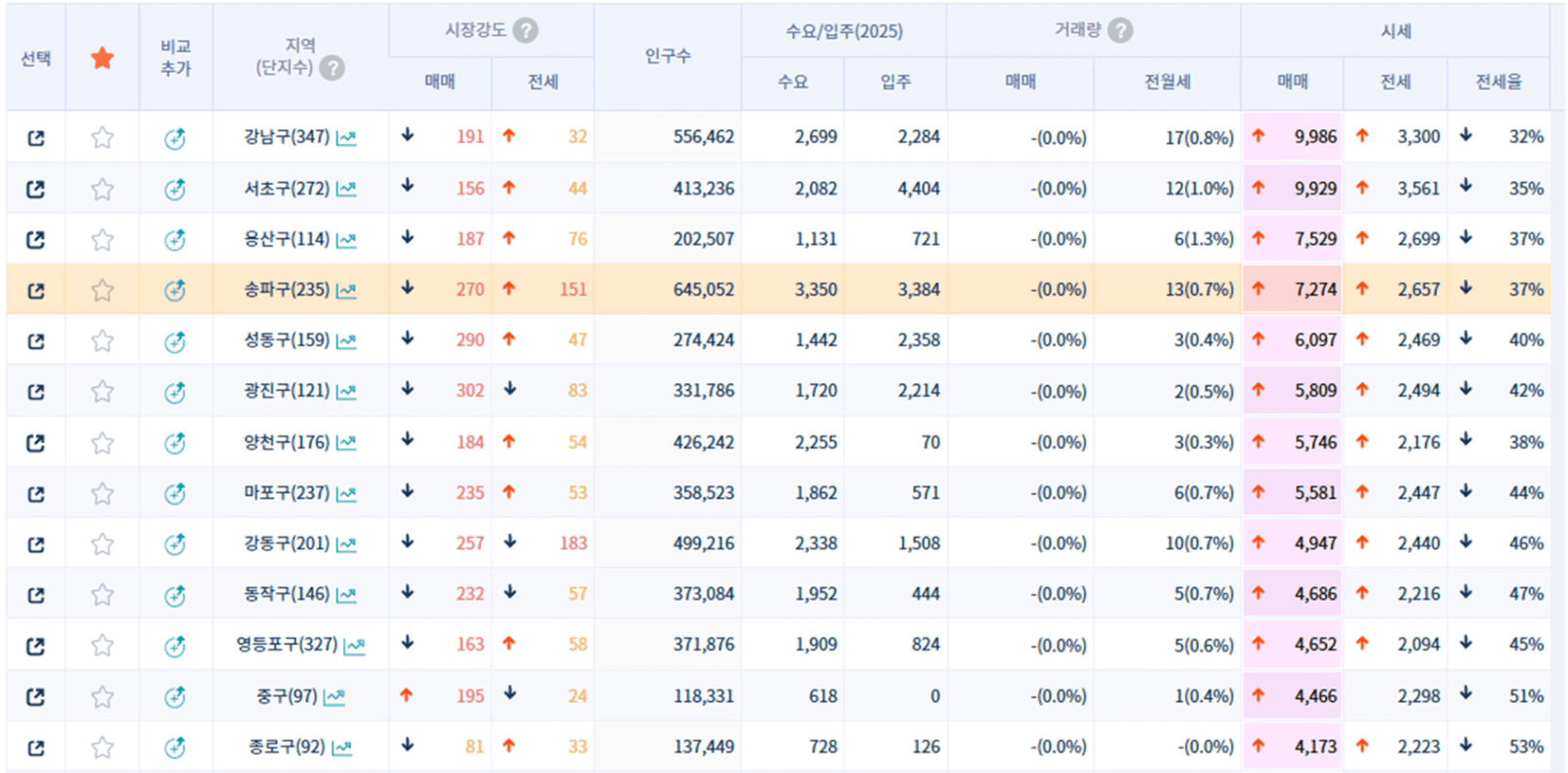
Task: Open 강남구 row external link icon
Action: point(36,138)
